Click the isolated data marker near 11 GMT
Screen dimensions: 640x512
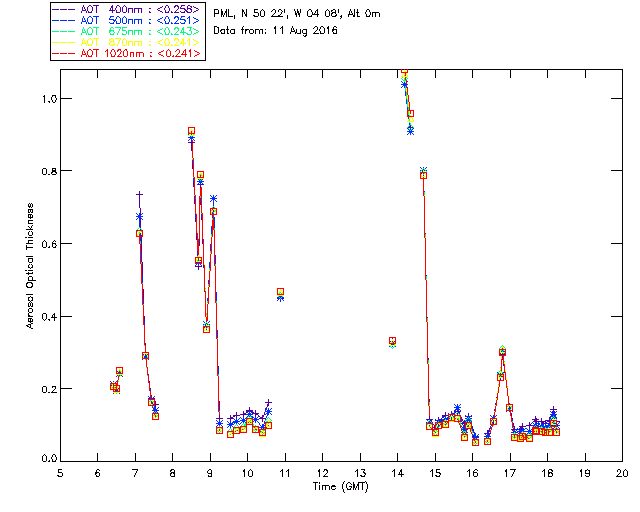click(x=280, y=292)
